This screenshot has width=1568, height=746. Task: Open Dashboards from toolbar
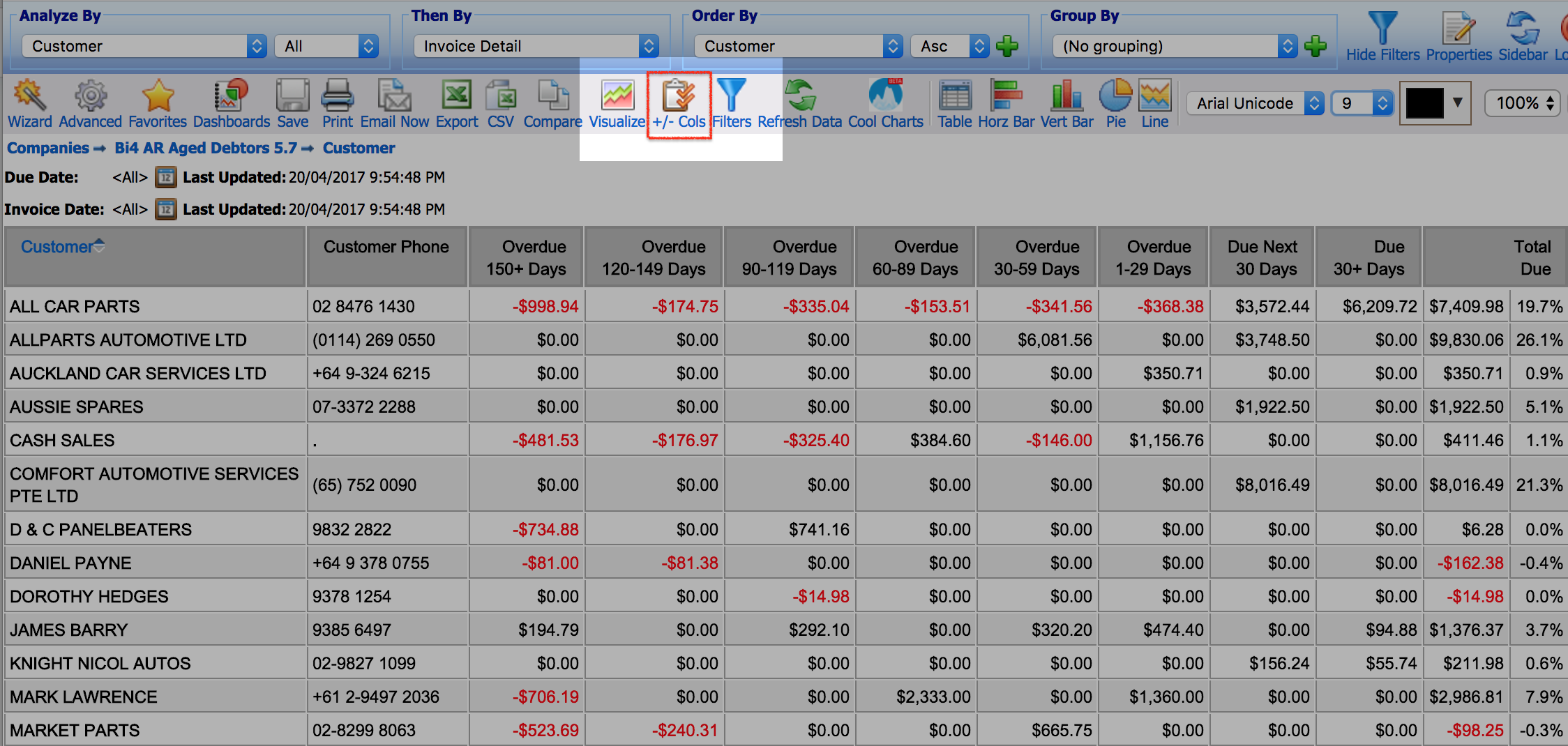pyautogui.click(x=232, y=105)
